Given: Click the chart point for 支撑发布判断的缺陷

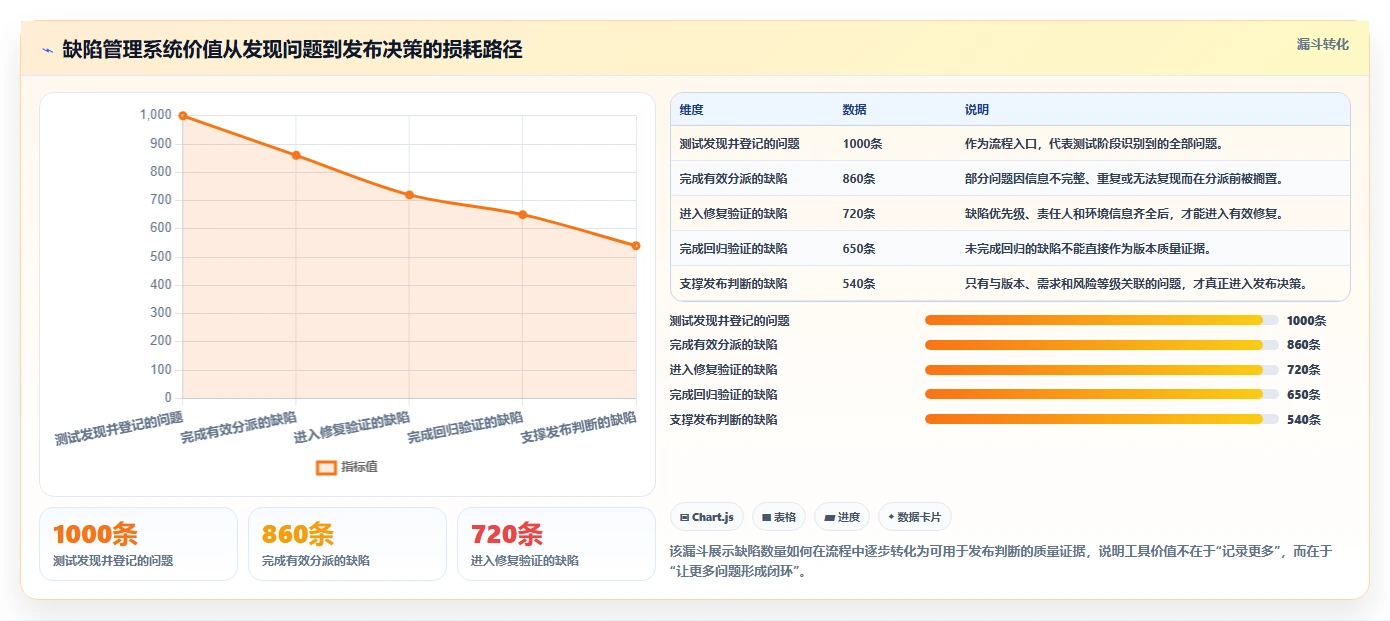Looking at the screenshot, I should click(636, 246).
